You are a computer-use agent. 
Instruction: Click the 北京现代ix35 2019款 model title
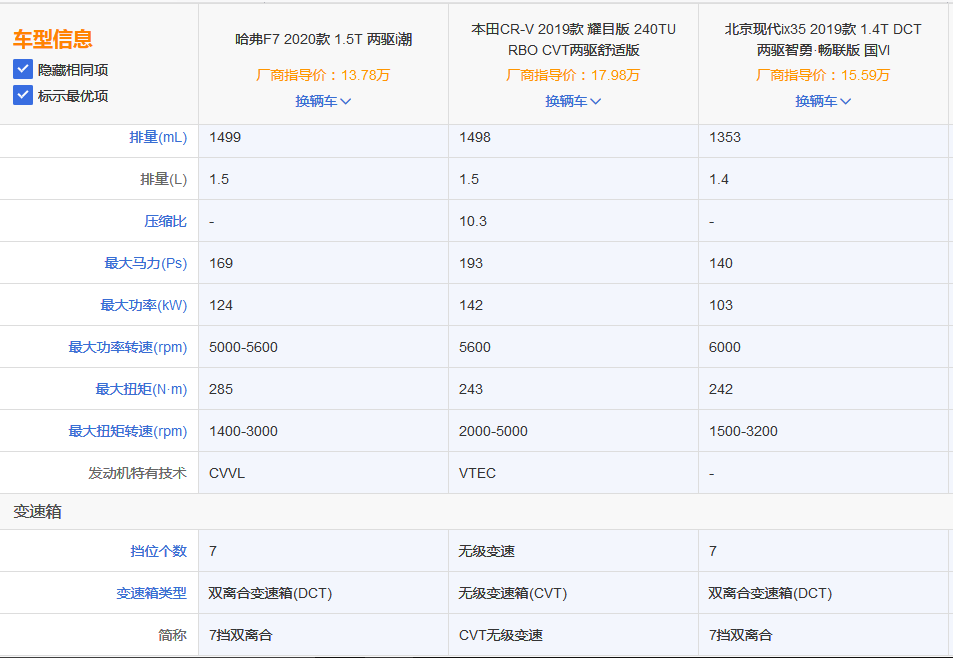tap(823, 40)
